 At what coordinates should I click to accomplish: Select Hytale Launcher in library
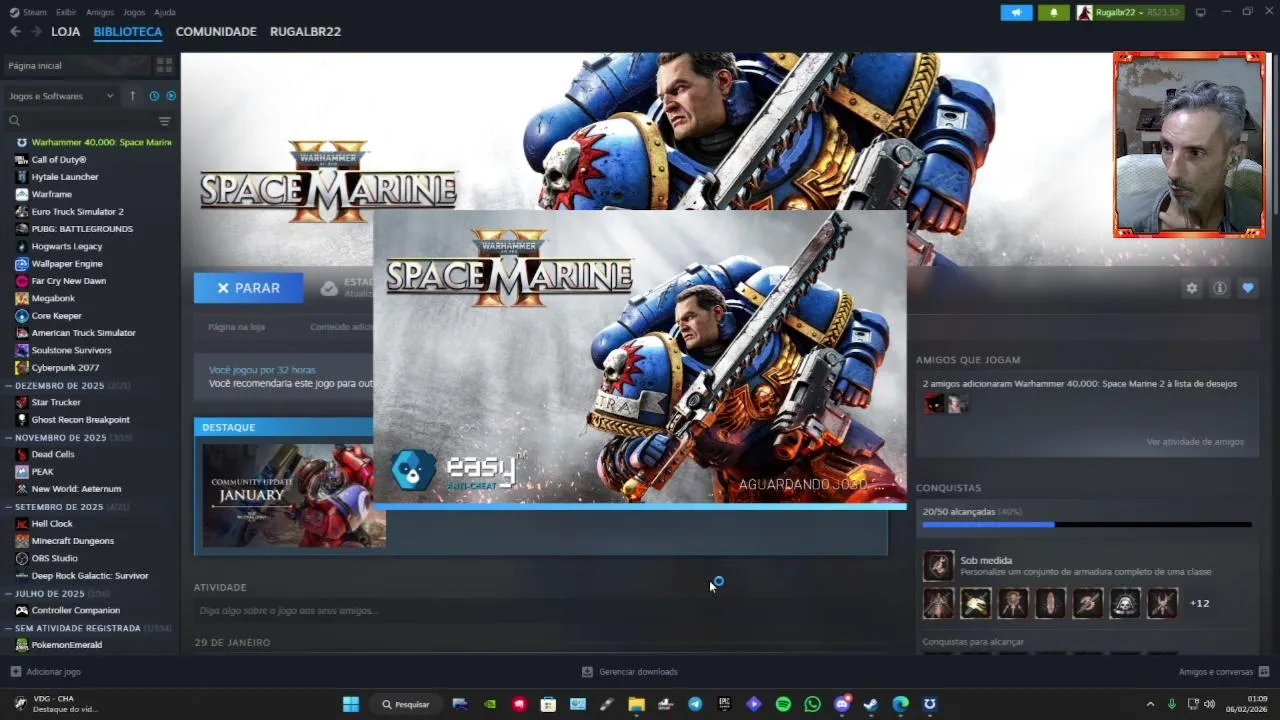[65, 177]
